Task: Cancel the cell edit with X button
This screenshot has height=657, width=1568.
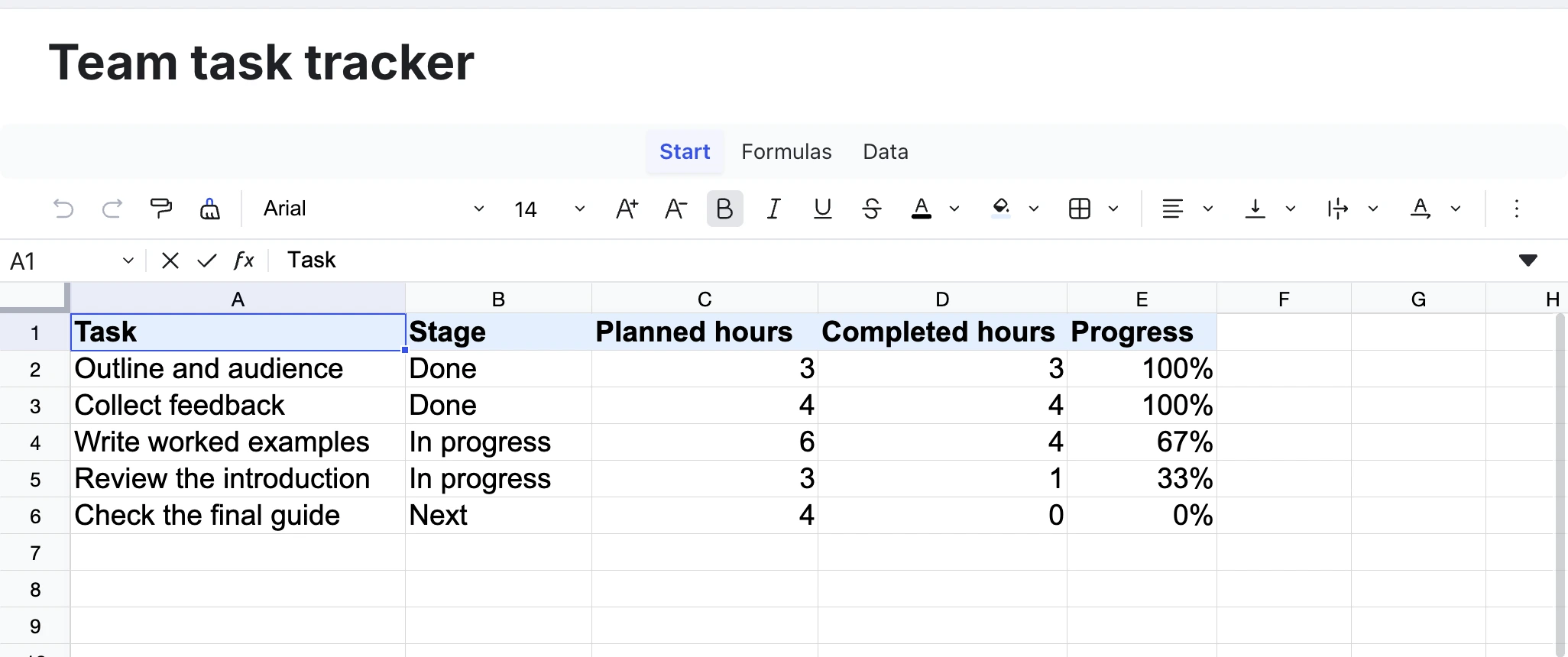Action: 170,261
